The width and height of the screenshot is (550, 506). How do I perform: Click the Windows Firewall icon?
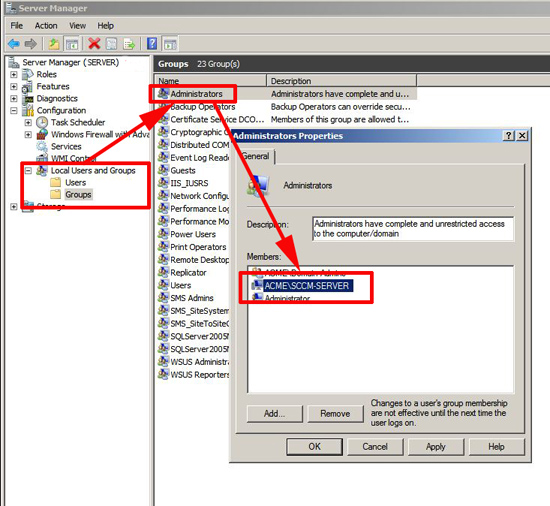pos(42,134)
